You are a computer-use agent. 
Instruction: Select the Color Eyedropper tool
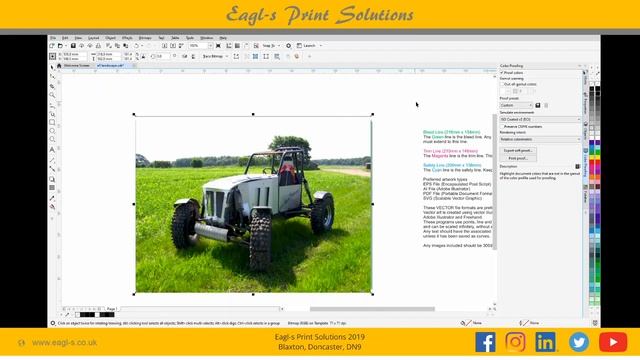click(52, 198)
